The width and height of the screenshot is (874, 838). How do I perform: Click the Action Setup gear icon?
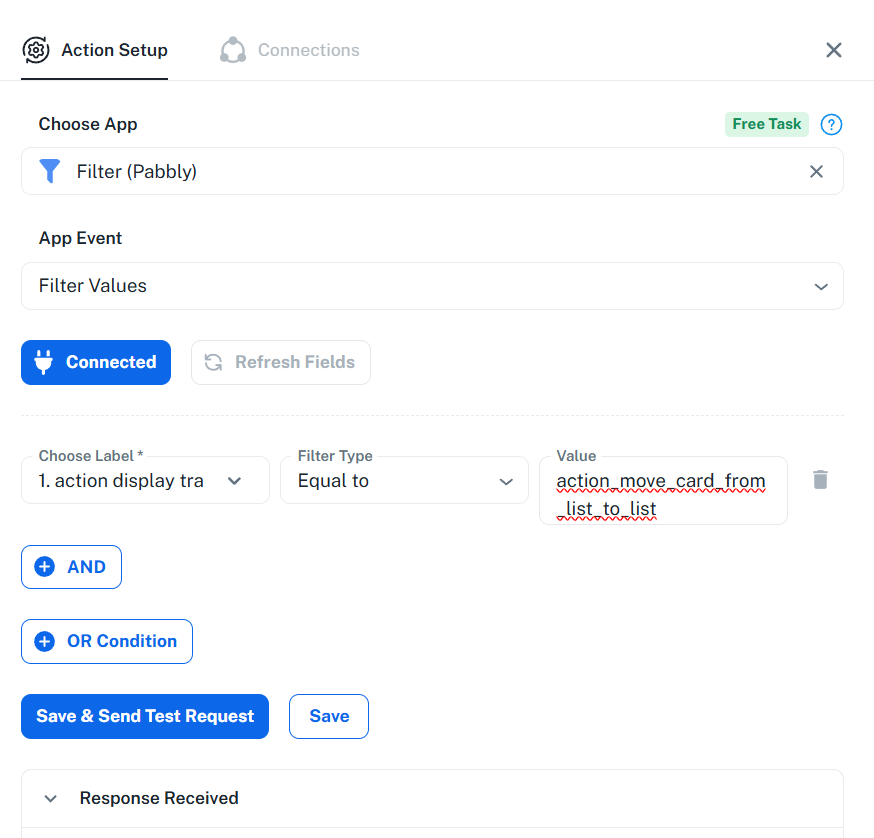[x=36, y=50]
